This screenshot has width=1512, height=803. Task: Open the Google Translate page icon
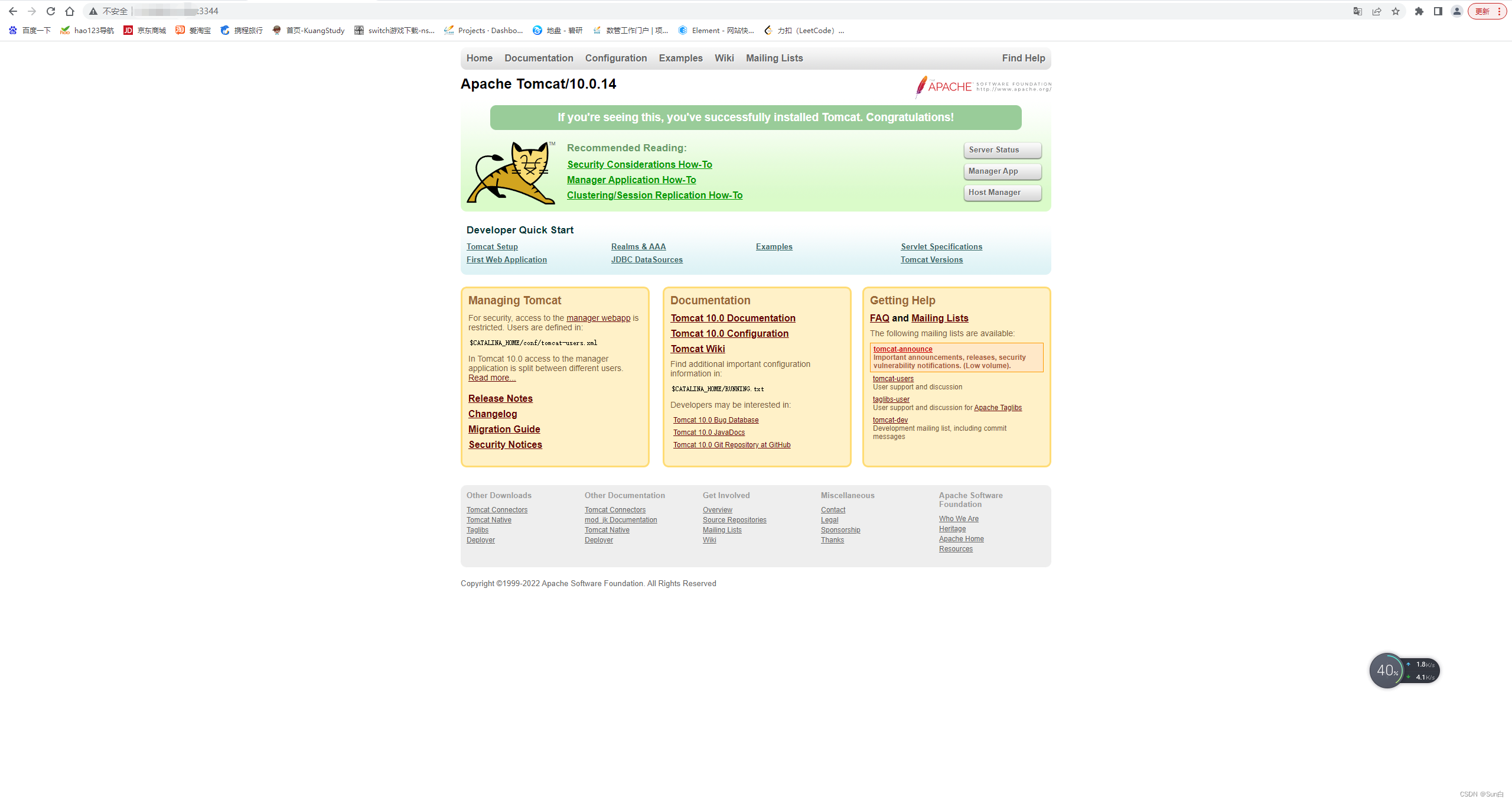pyautogui.click(x=1357, y=11)
